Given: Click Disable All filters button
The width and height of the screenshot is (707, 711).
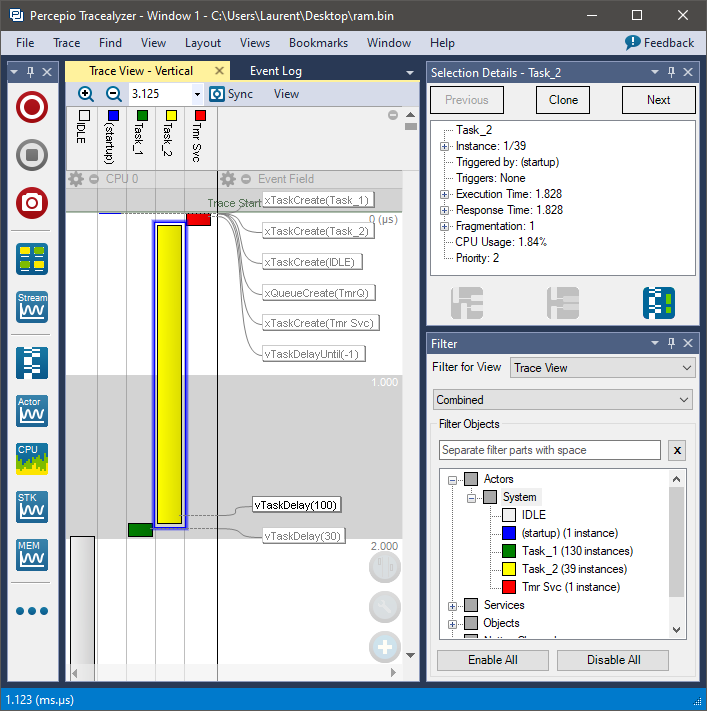Looking at the screenshot, I should click(x=613, y=660).
